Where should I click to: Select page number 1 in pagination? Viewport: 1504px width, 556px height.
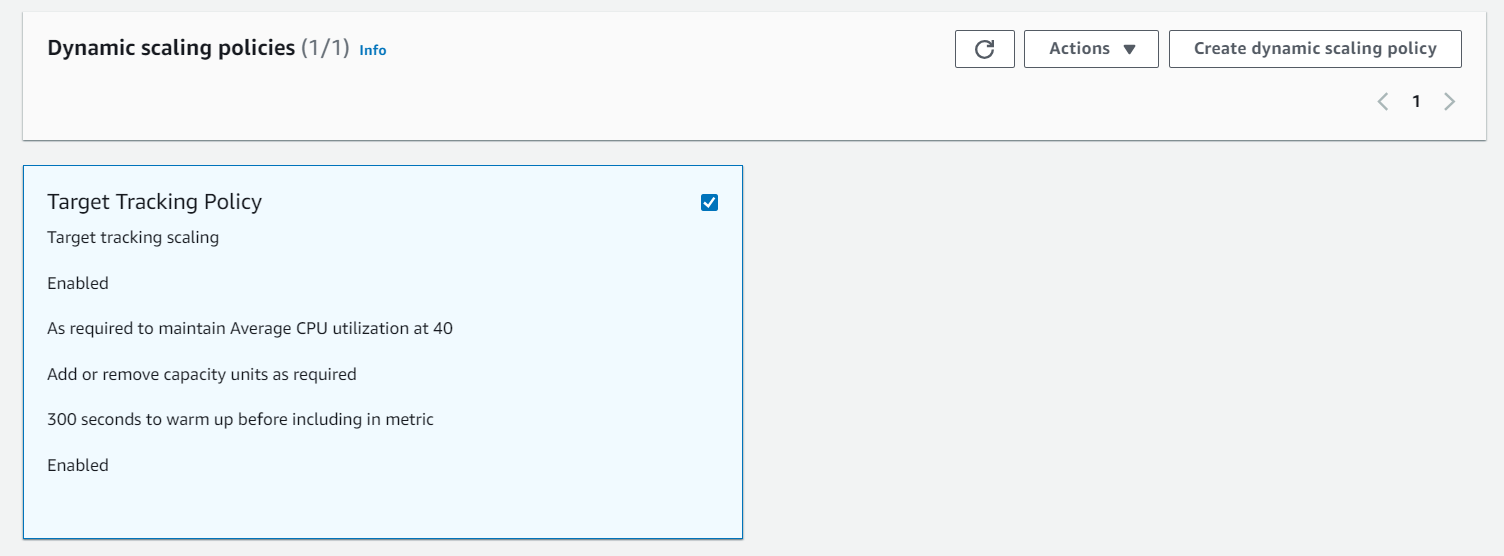(1416, 101)
